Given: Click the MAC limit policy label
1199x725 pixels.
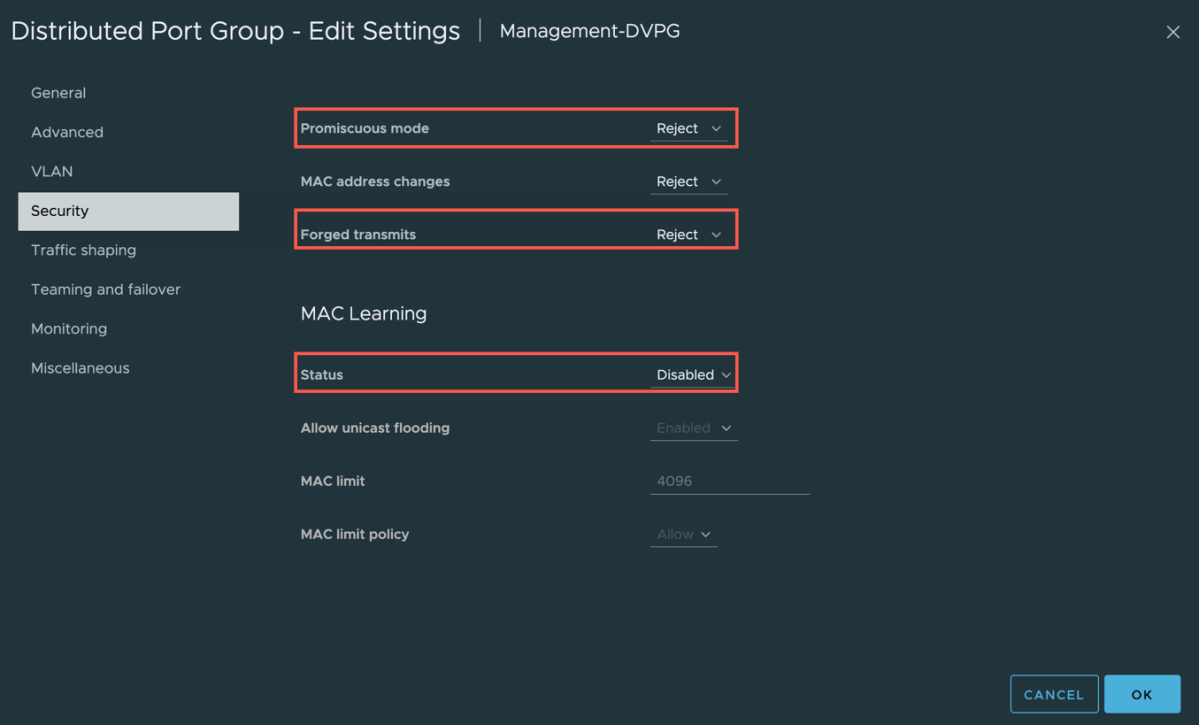Looking at the screenshot, I should 355,535.
